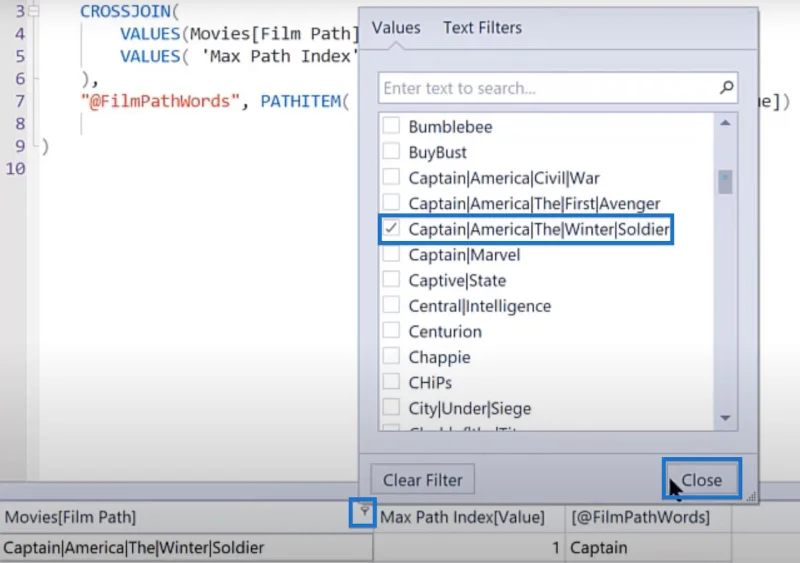Click the [@FilmPathWords] column header
The height and width of the screenshot is (563, 800).
point(648,517)
